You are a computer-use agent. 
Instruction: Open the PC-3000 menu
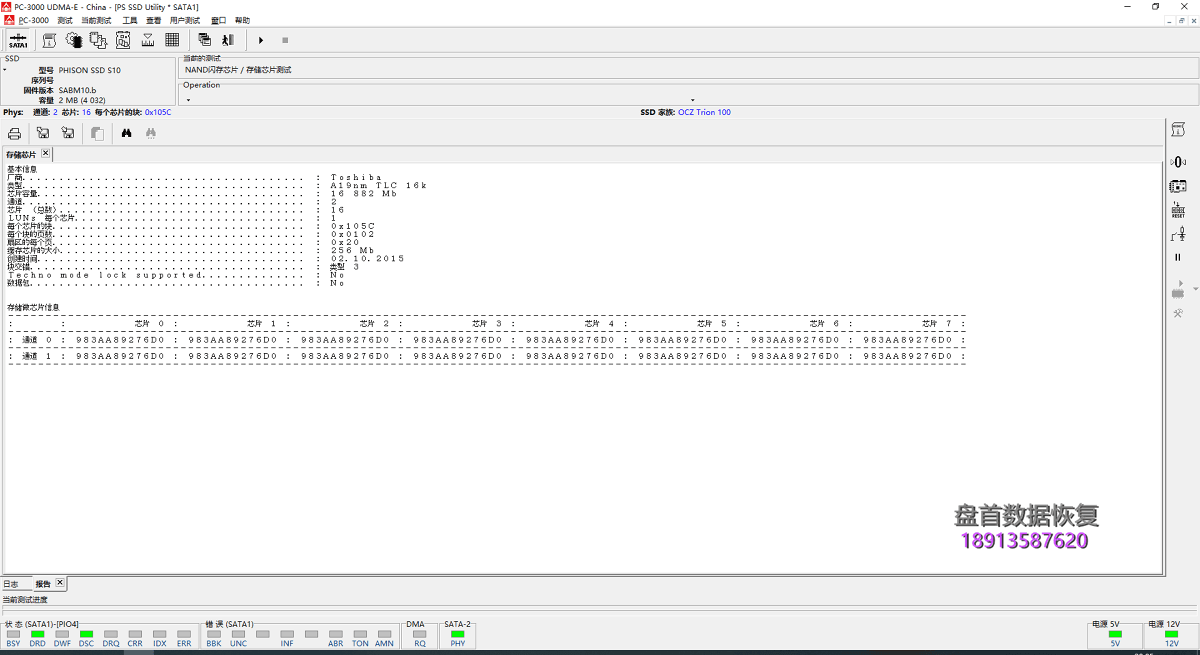[33, 20]
